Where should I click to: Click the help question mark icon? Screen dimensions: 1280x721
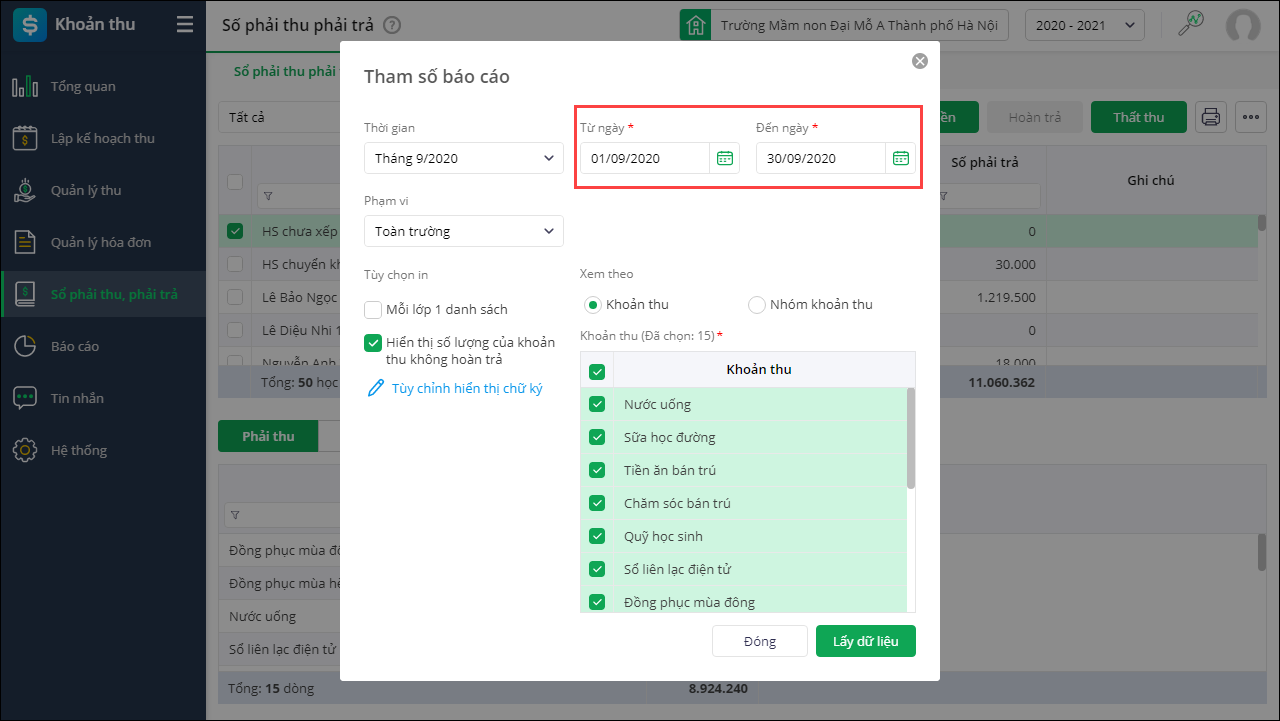coord(392,25)
